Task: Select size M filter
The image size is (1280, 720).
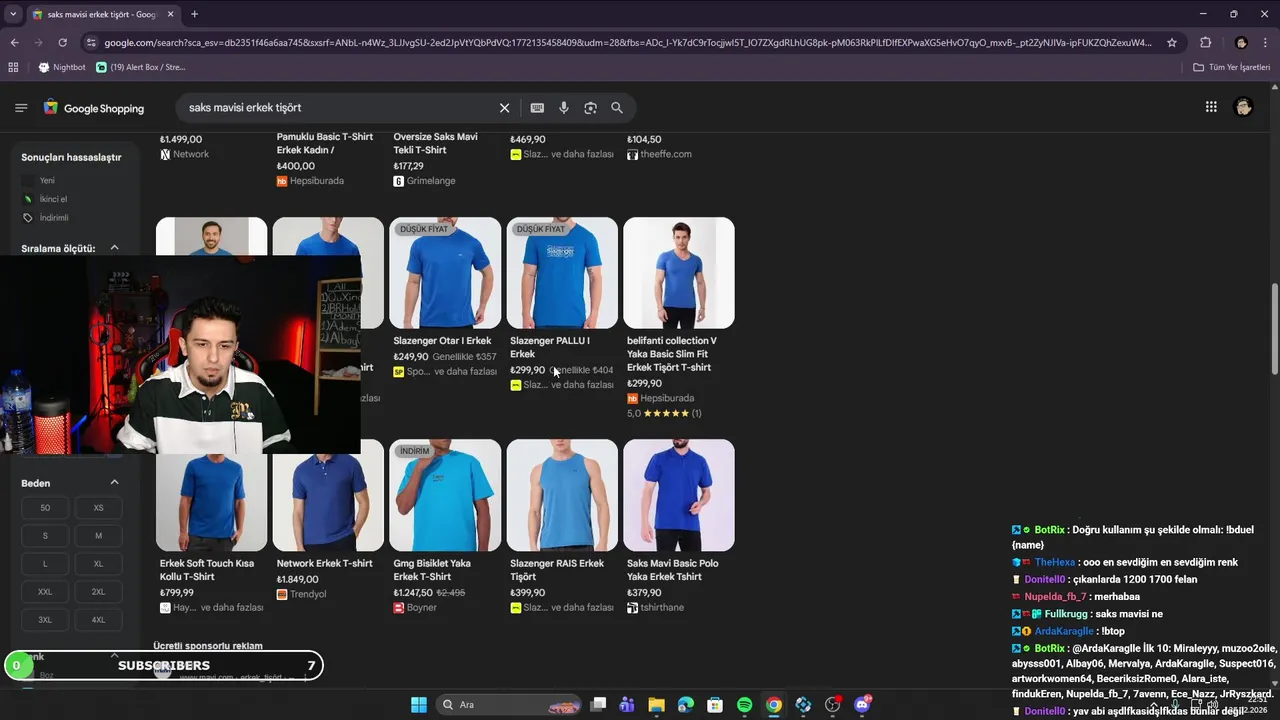Action: click(98, 536)
